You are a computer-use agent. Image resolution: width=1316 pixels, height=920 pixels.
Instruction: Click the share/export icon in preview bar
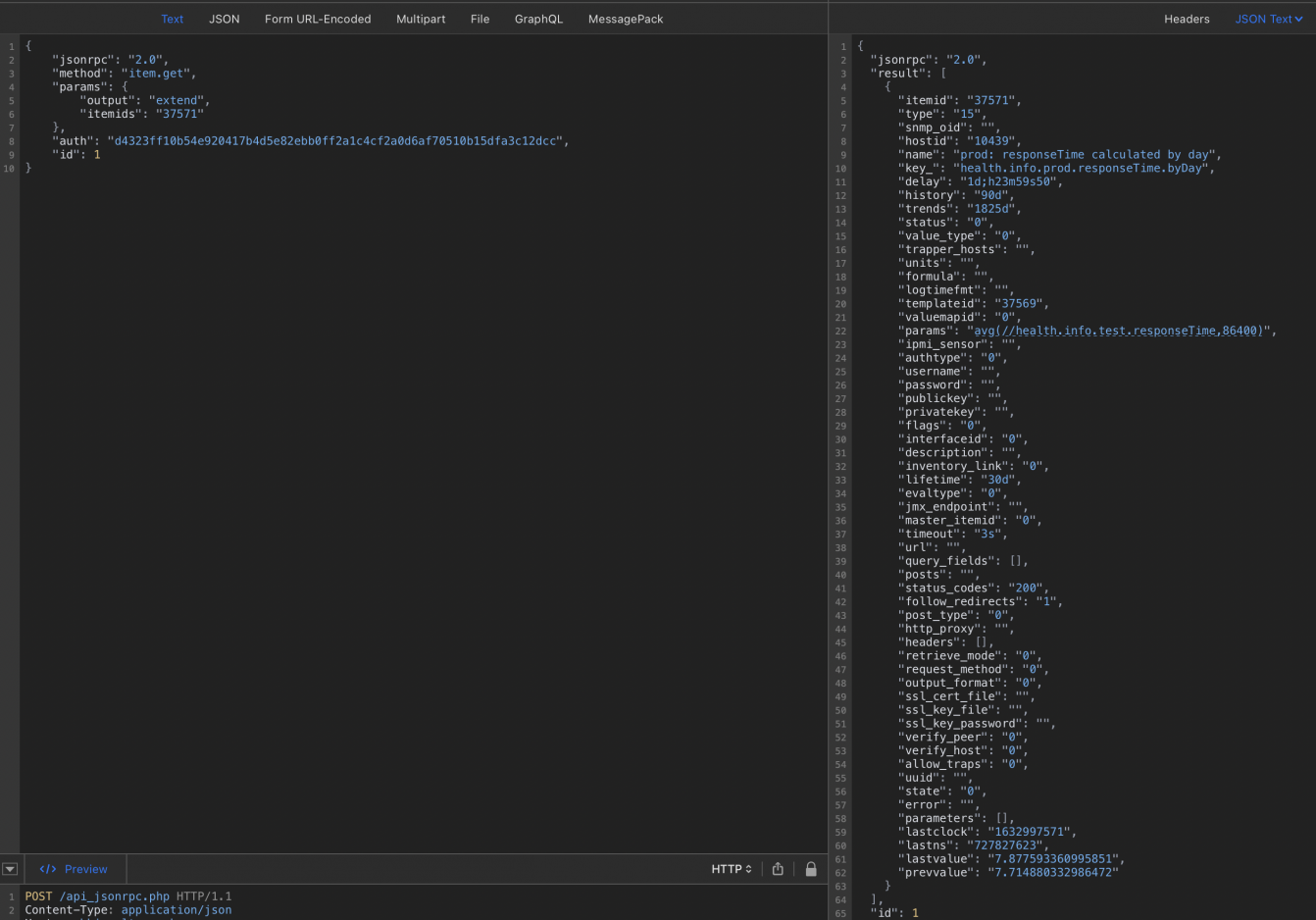pyautogui.click(x=778, y=869)
